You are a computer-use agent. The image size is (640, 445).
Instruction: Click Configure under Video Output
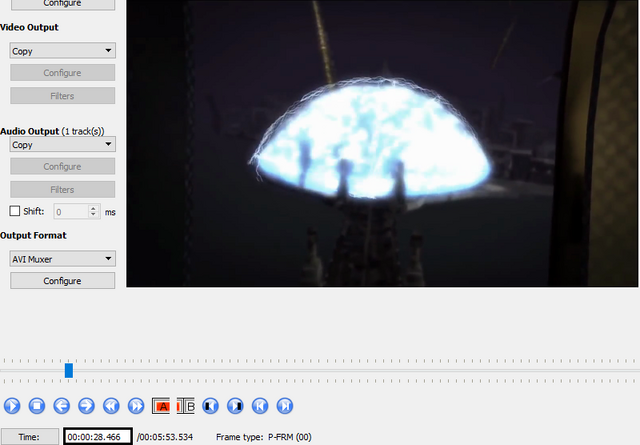[62, 73]
